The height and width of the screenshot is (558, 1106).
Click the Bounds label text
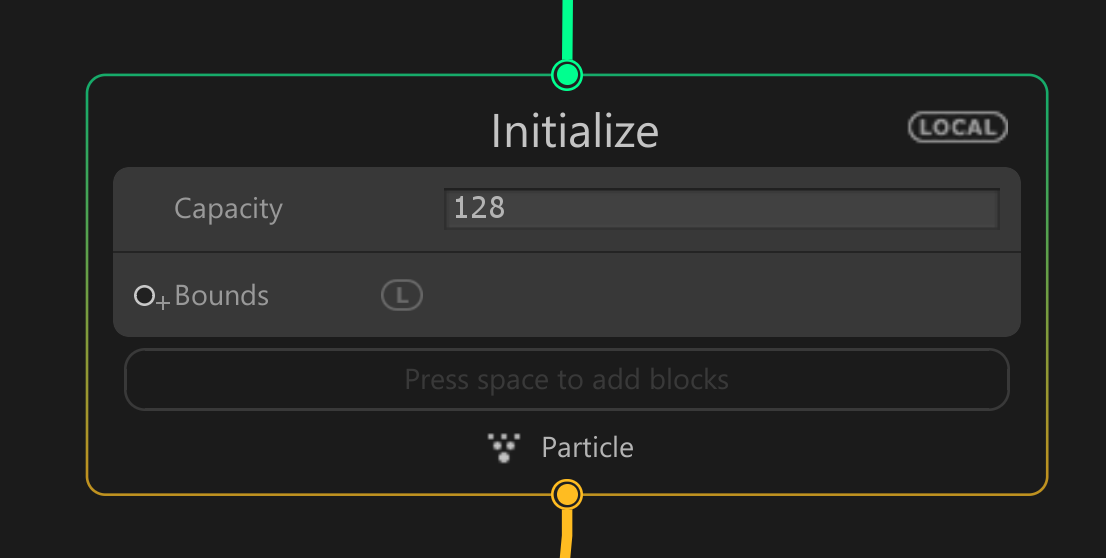(221, 296)
